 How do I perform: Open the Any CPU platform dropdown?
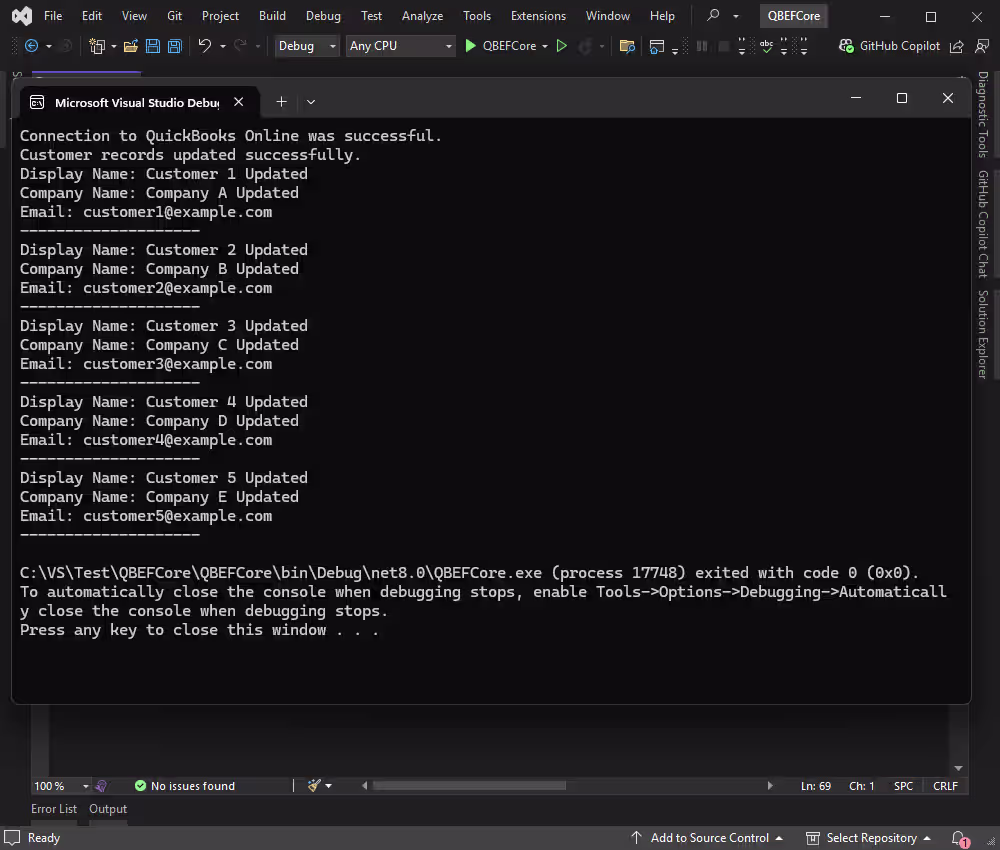pyautogui.click(x=401, y=46)
